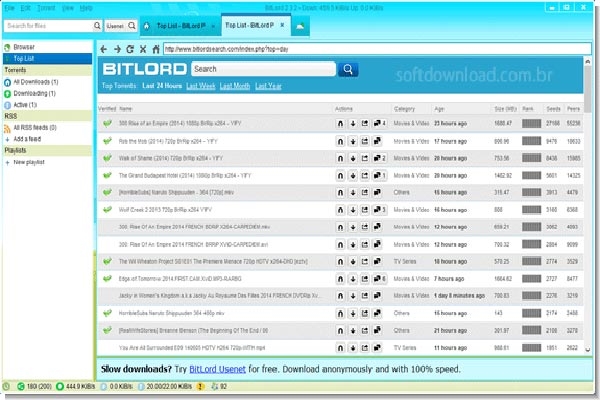Select the 'Last 24 Hours' filter

pyautogui.click(x=162, y=86)
